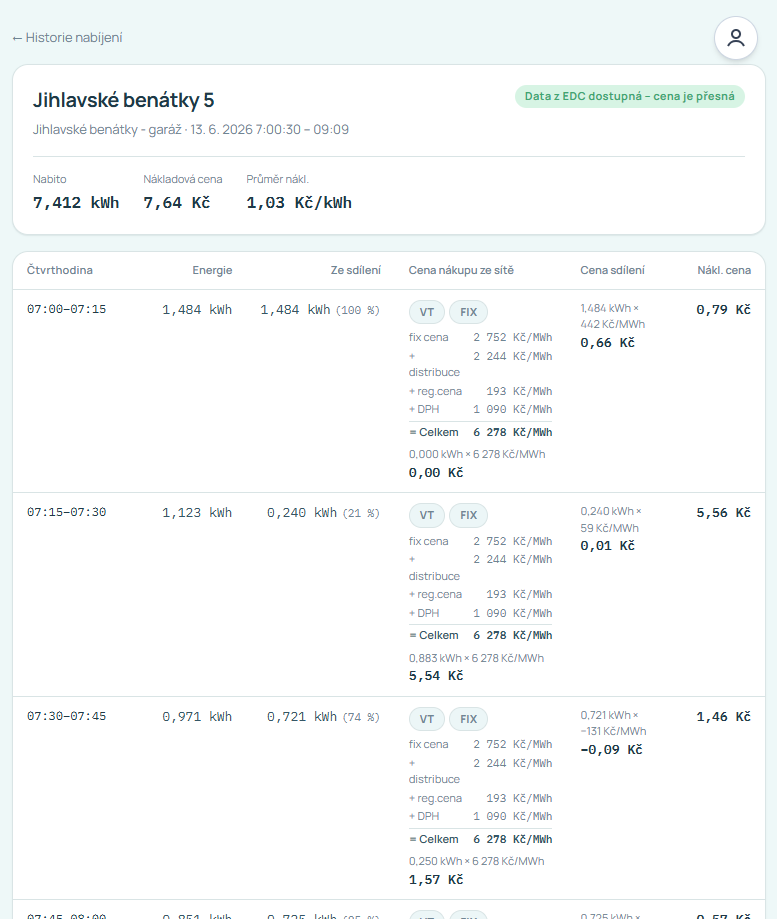
Task: Click the EDC data accuracy badge
Action: (629, 97)
